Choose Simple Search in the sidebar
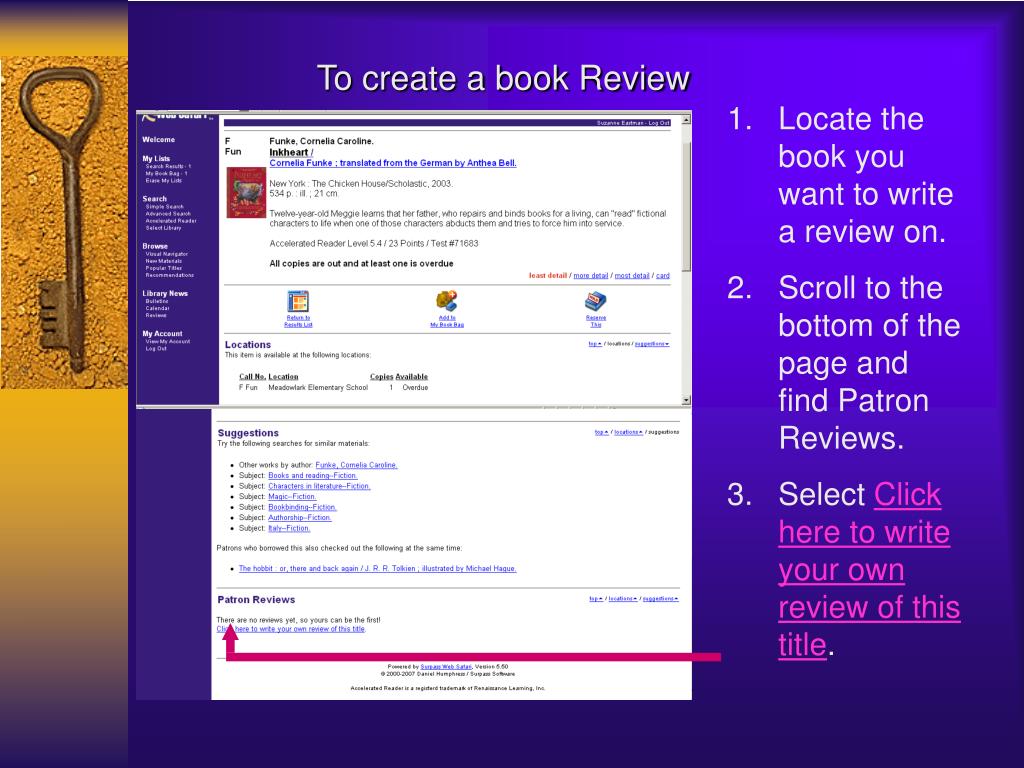This screenshot has width=1024, height=768. 165,206
